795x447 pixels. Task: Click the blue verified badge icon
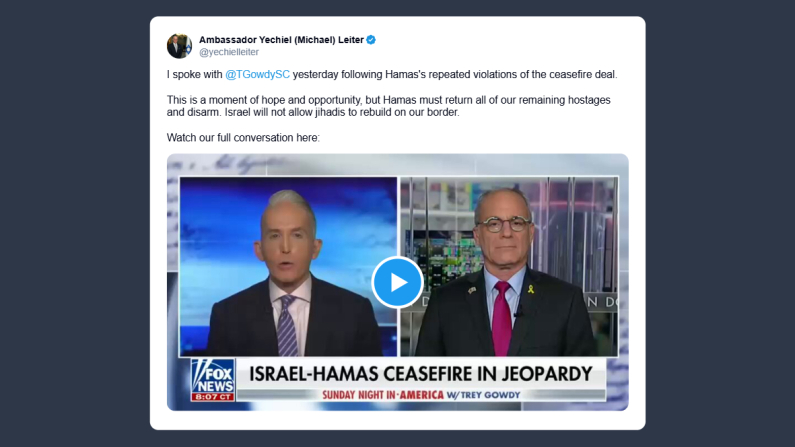point(371,40)
